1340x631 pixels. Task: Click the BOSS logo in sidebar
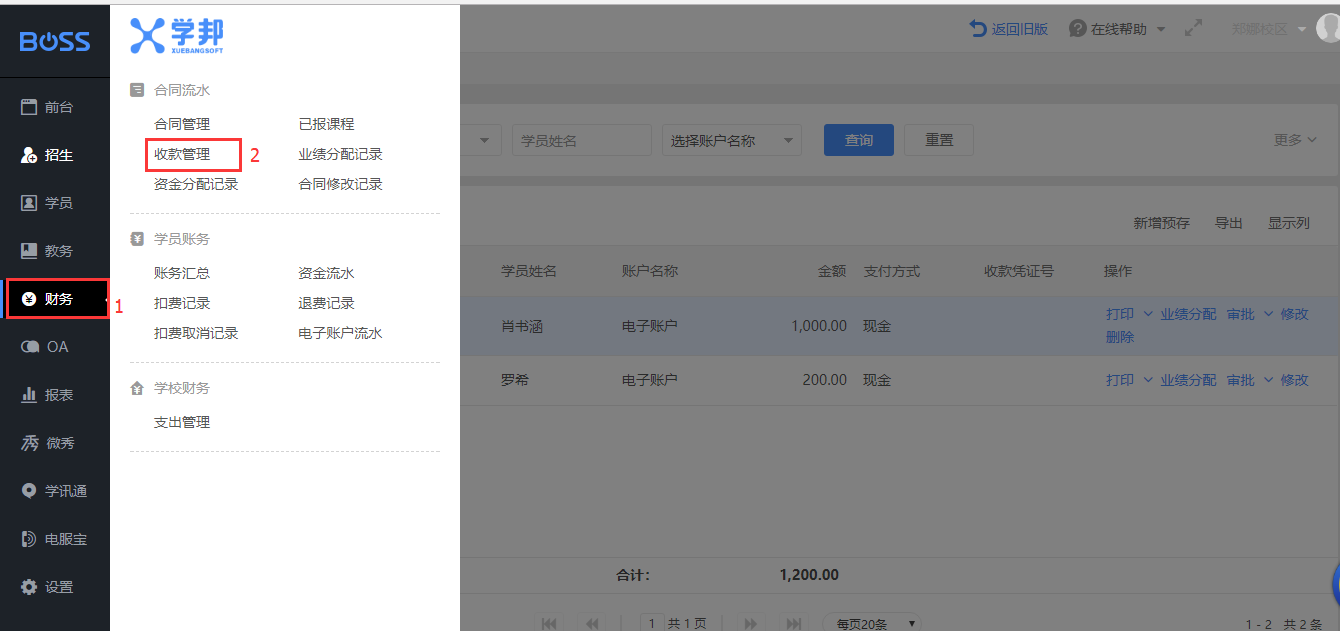pos(55,41)
